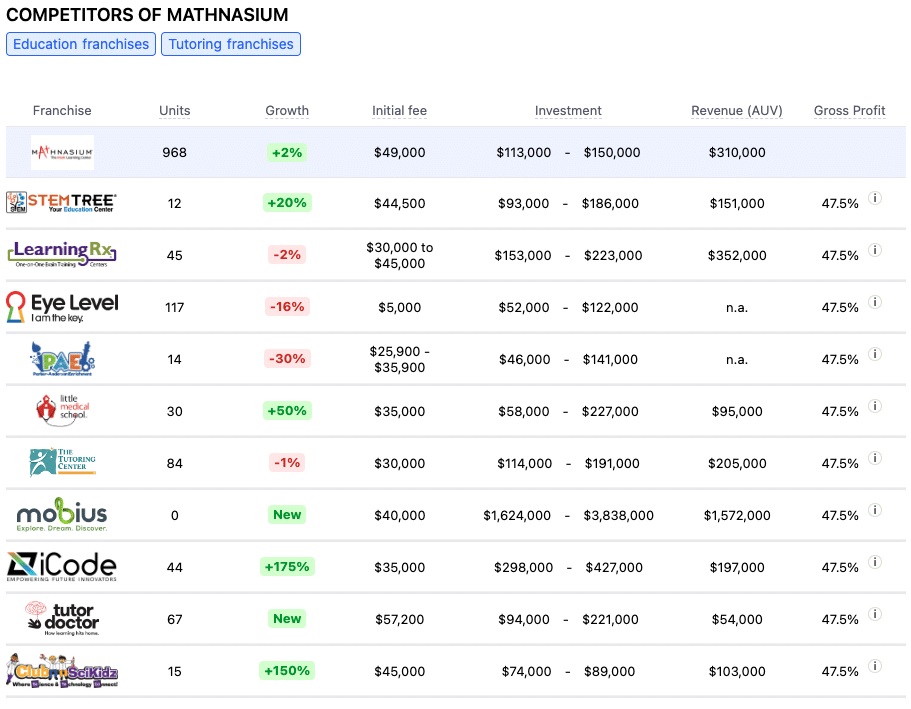Screen dimensions: 911x709
Task: Click the $44,500 initial fee
Action: click(400, 203)
